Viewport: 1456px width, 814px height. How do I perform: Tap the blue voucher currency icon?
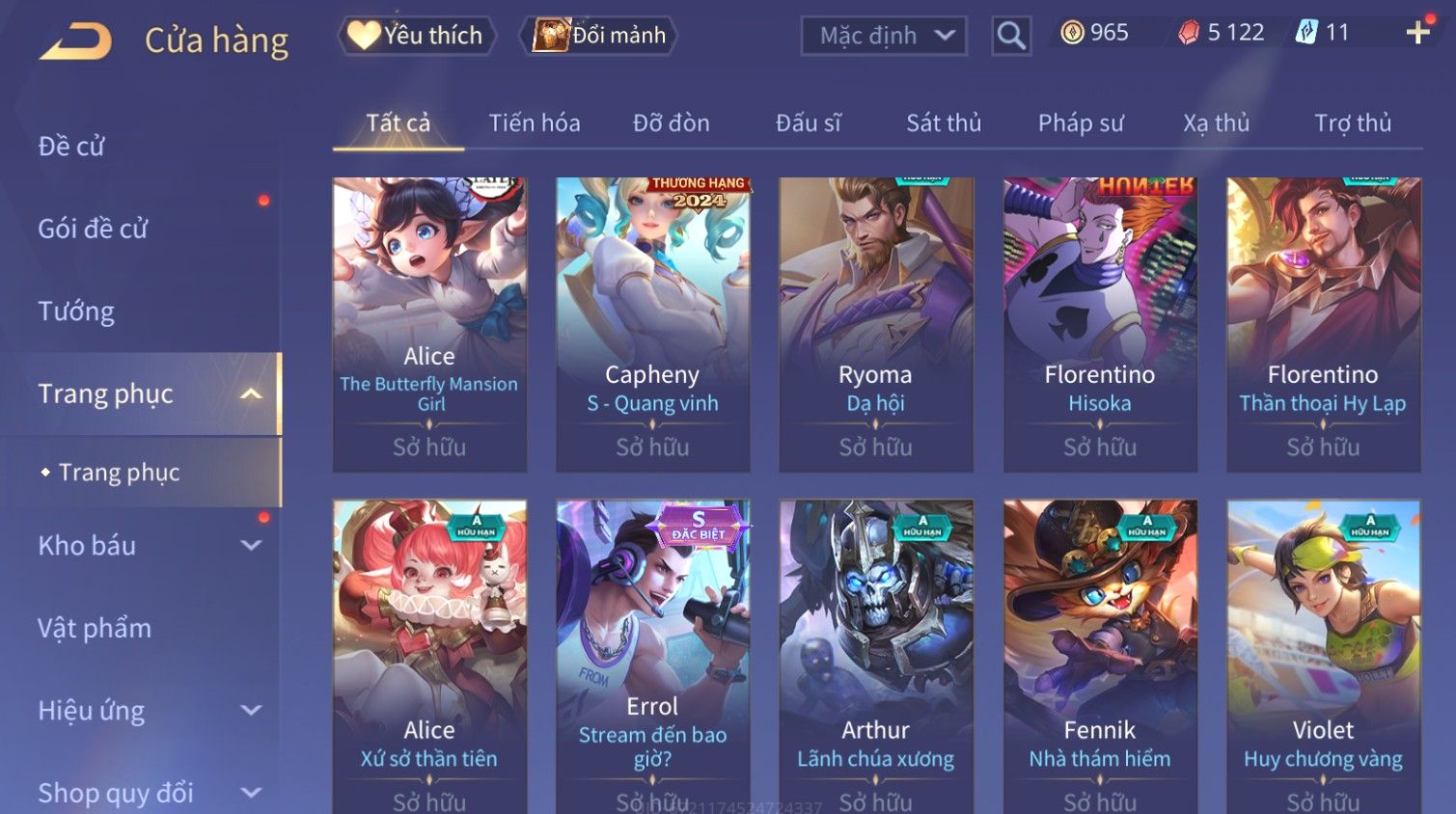[x=1306, y=33]
